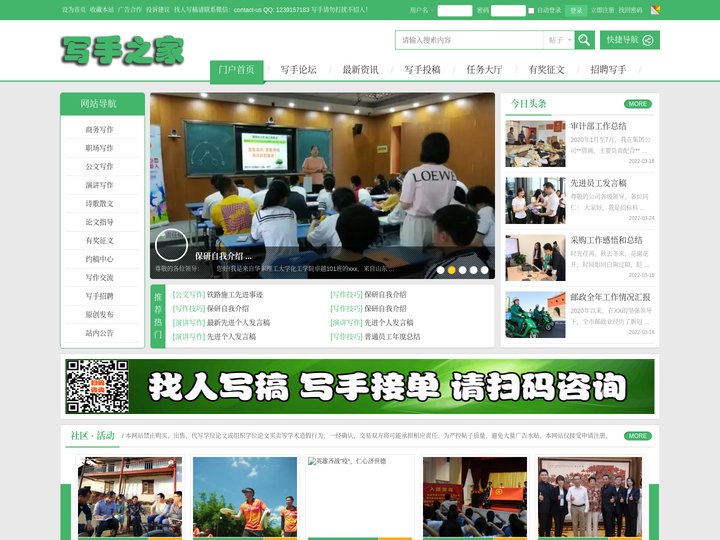This screenshot has width=720, height=540.
Task: Click the colorful style switcher icon in top bar
Action: click(x=655, y=10)
